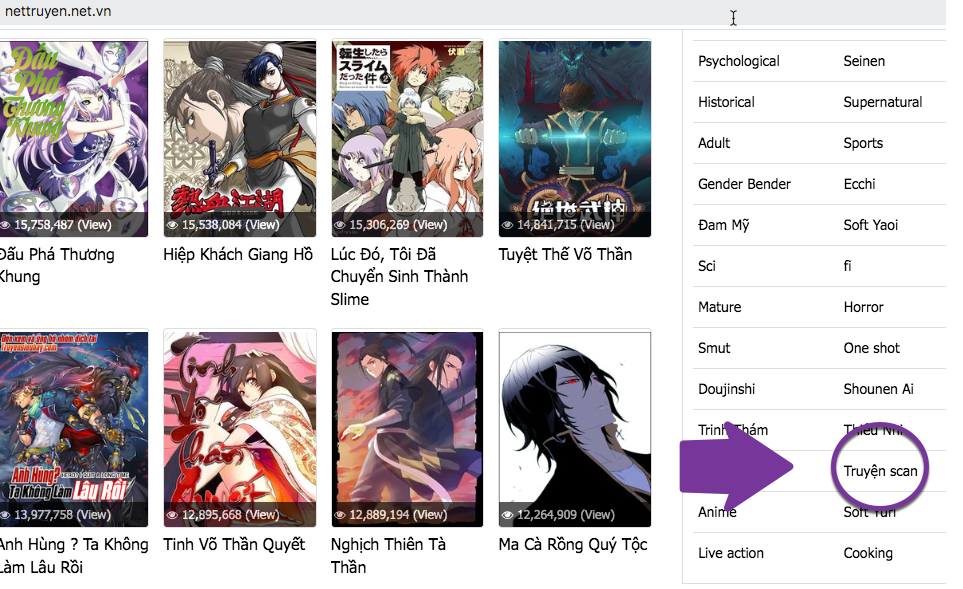Open the Sports genre category
The width and height of the screenshot is (963, 589).
point(863,144)
